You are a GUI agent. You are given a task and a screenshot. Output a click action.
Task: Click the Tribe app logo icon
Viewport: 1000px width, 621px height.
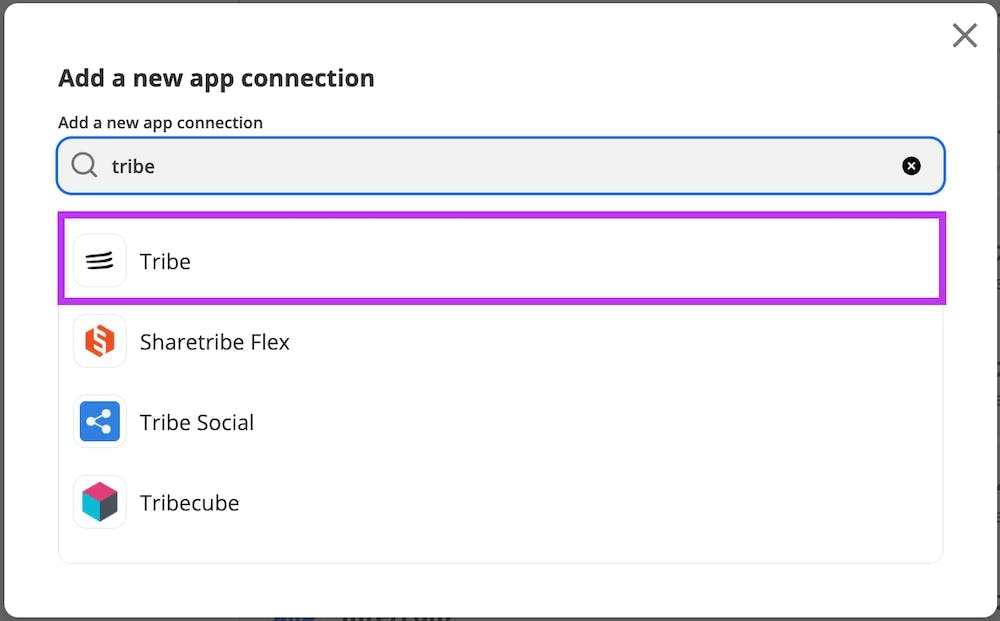pos(100,261)
